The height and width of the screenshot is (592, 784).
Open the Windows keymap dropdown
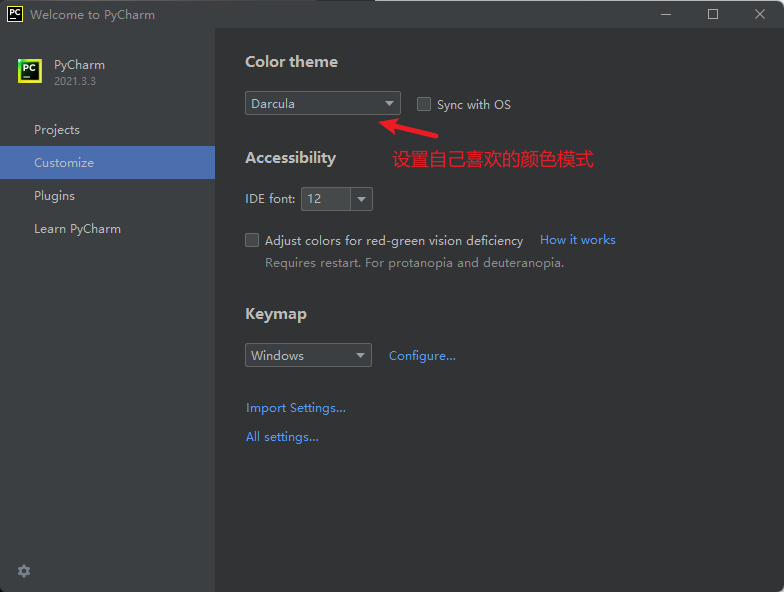click(x=308, y=355)
